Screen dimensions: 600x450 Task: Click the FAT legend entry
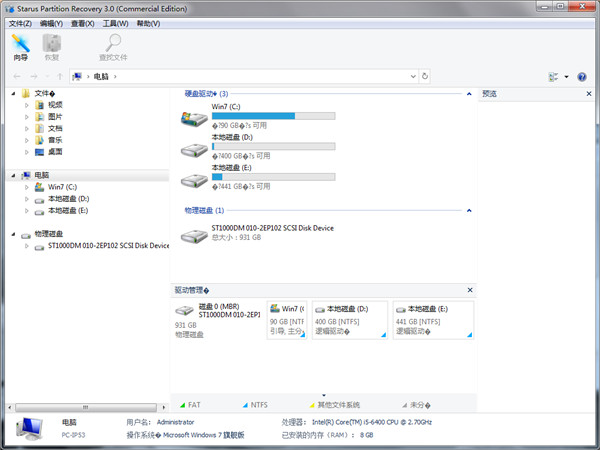pyautogui.click(x=190, y=405)
